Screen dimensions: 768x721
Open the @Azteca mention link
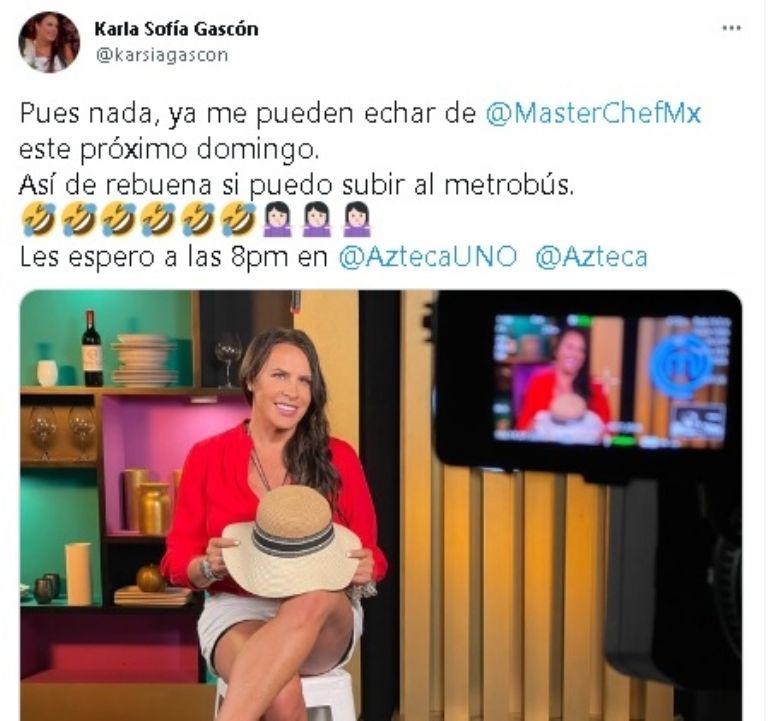click(592, 257)
